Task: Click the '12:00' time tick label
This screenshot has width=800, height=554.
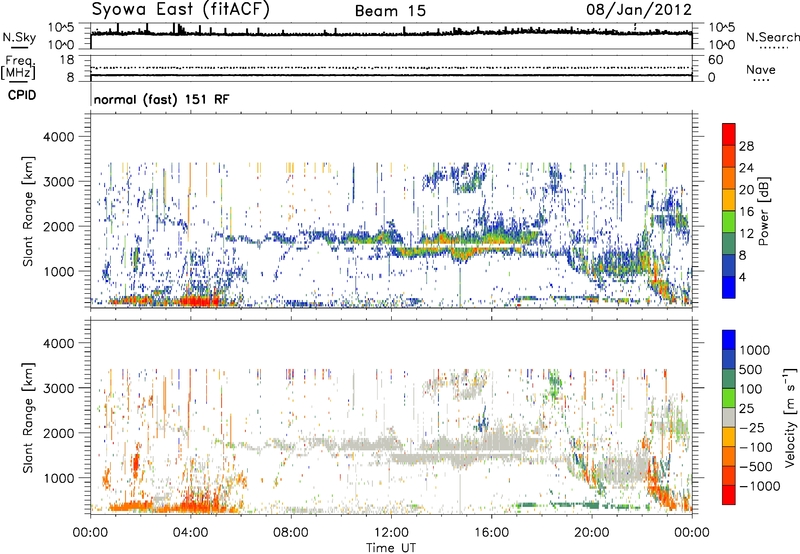Action: [x=391, y=533]
